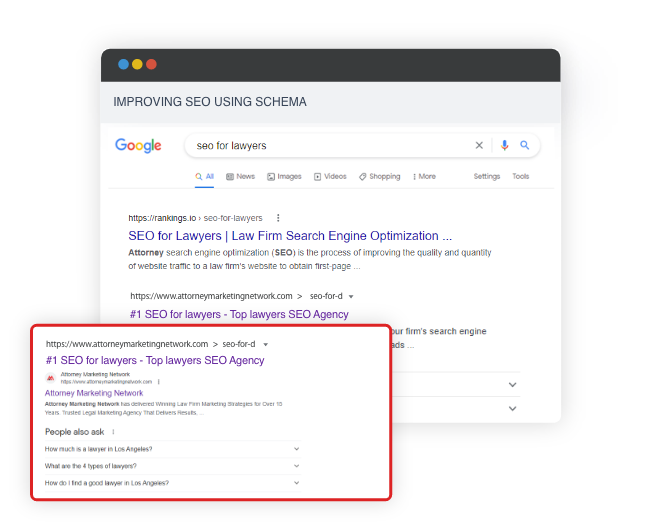The image size is (653, 532).
Task: Click the Attorney Marketing Network favicon logo
Action: [x=51, y=379]
